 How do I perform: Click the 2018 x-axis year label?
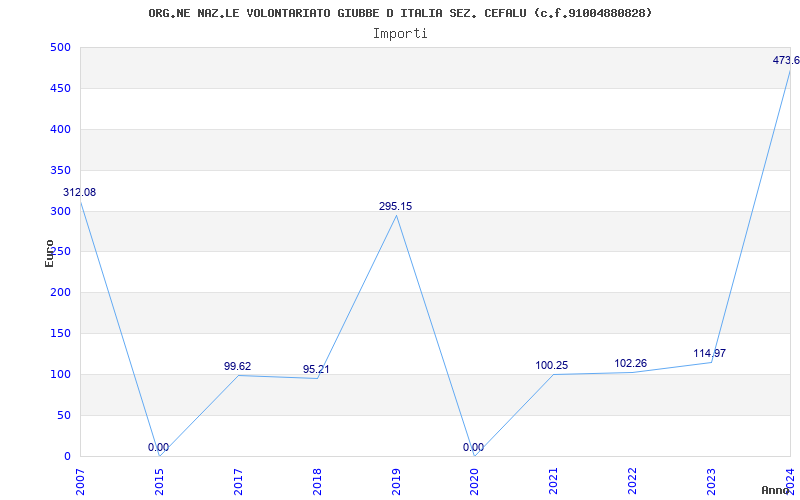click(x=317, y=482)
